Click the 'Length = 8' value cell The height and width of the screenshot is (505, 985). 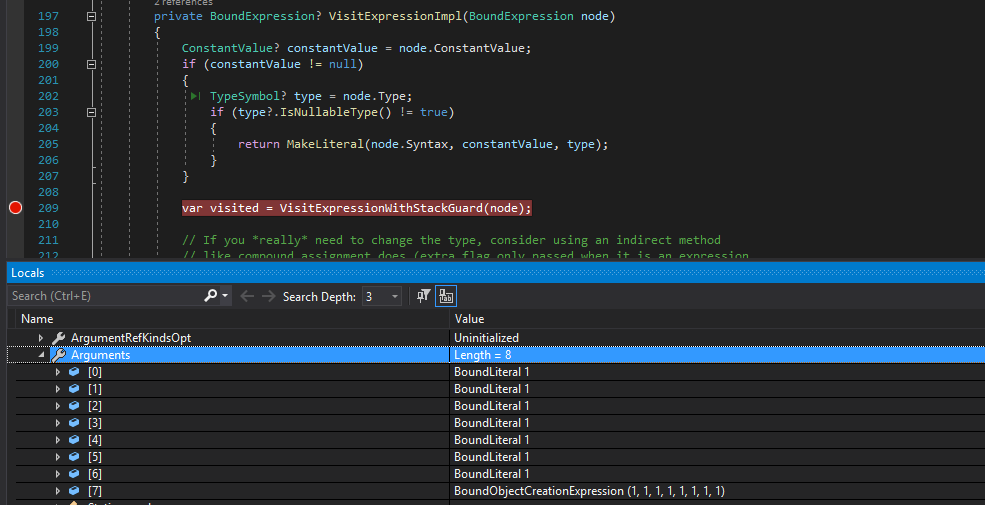click(482, 355)
